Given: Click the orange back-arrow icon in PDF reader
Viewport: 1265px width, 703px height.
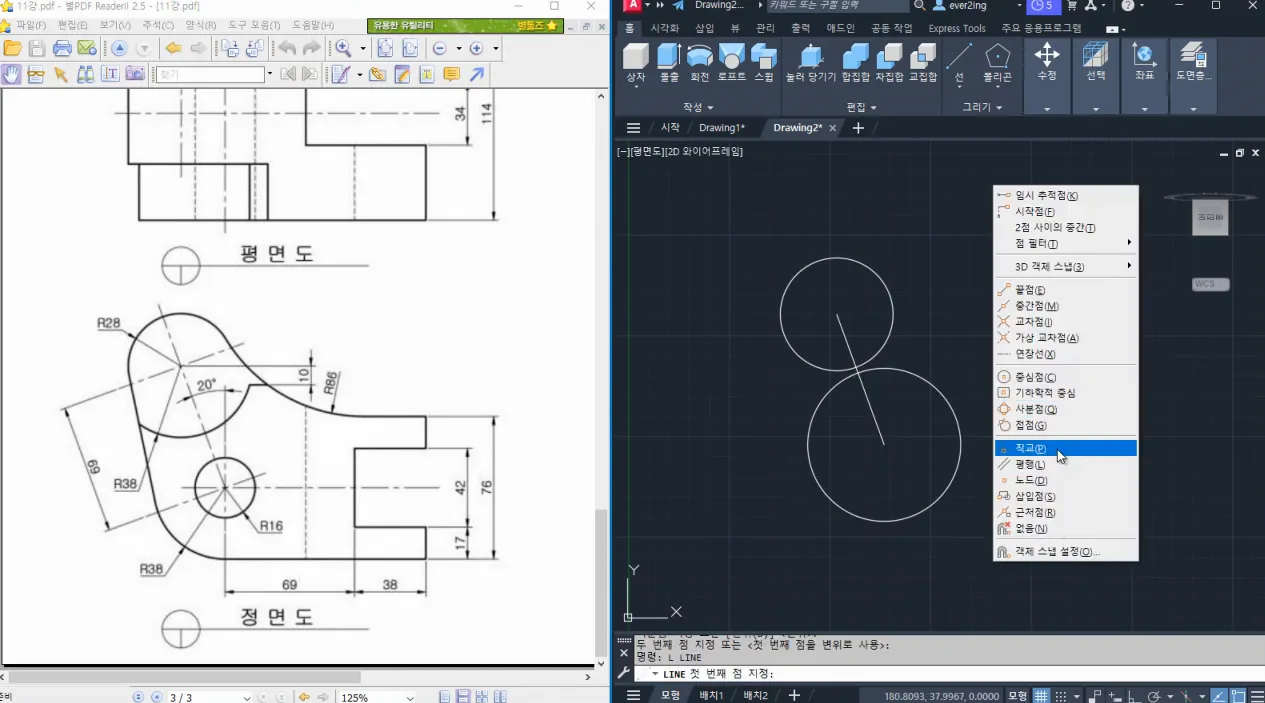Looking at the screenshot, I should pyautogui.click(x=173, y=48).
